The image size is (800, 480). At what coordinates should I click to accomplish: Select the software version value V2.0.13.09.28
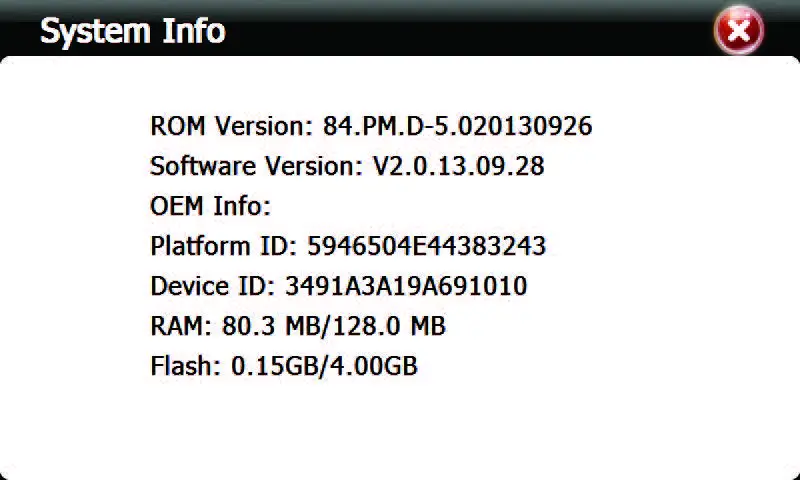pyautogui.click(x=458, y=166)
